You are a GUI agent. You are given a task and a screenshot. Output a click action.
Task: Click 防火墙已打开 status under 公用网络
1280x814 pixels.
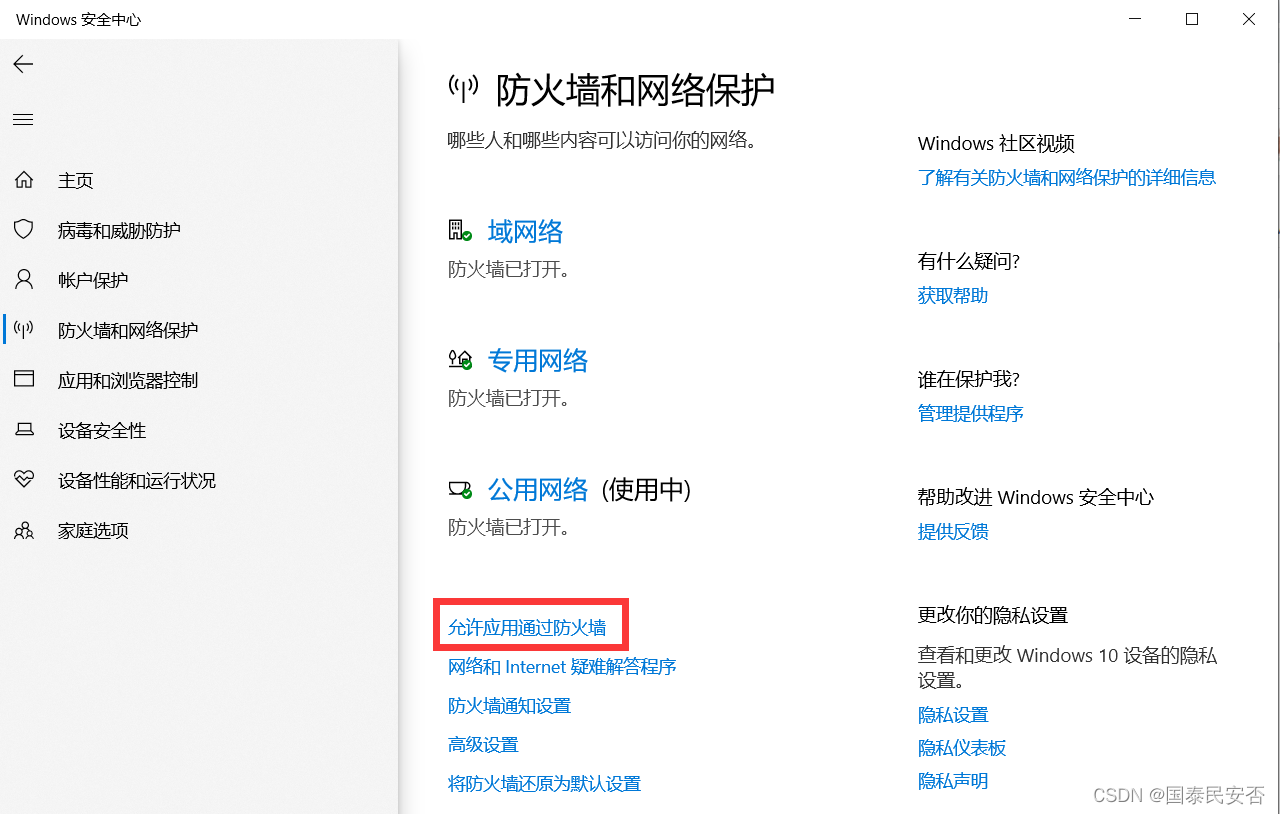click(509, 528)
